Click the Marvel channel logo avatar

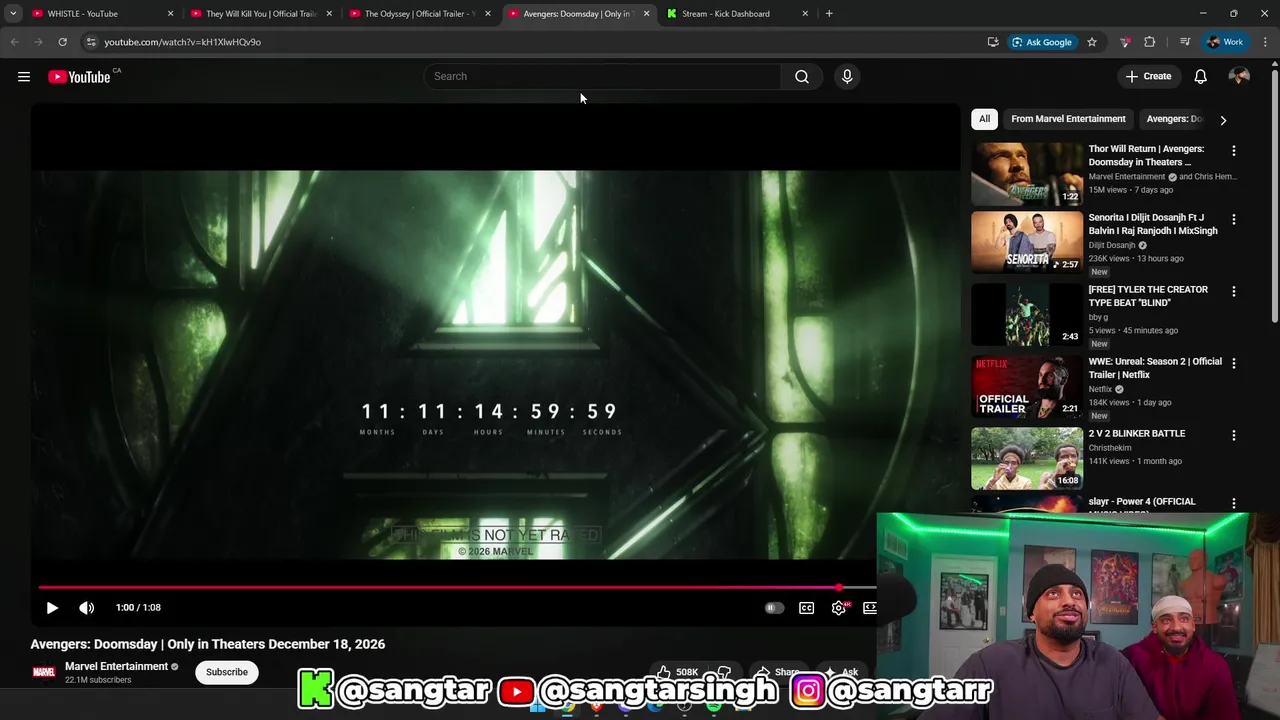(x=44, y=672)
